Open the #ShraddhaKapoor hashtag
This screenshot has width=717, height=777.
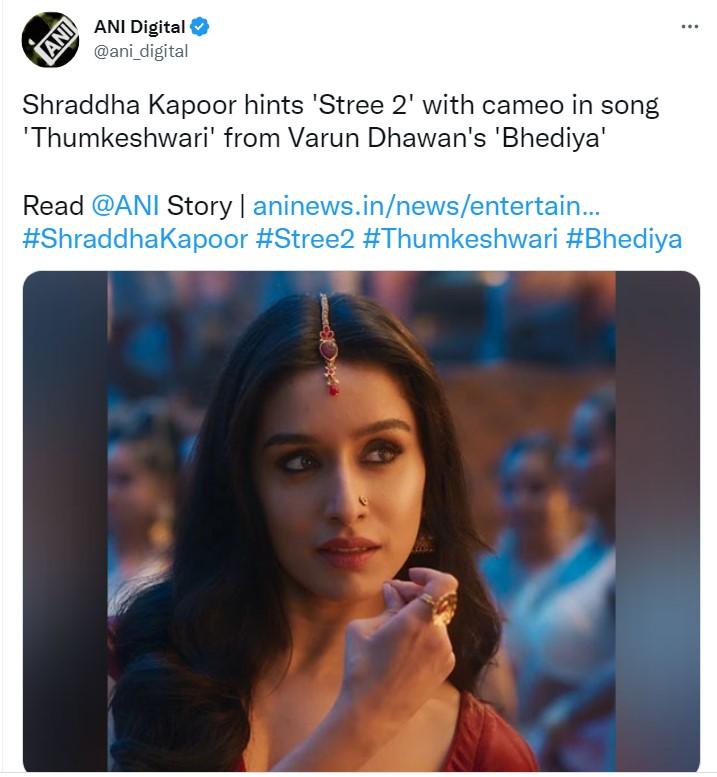click(x=145, y=239)
